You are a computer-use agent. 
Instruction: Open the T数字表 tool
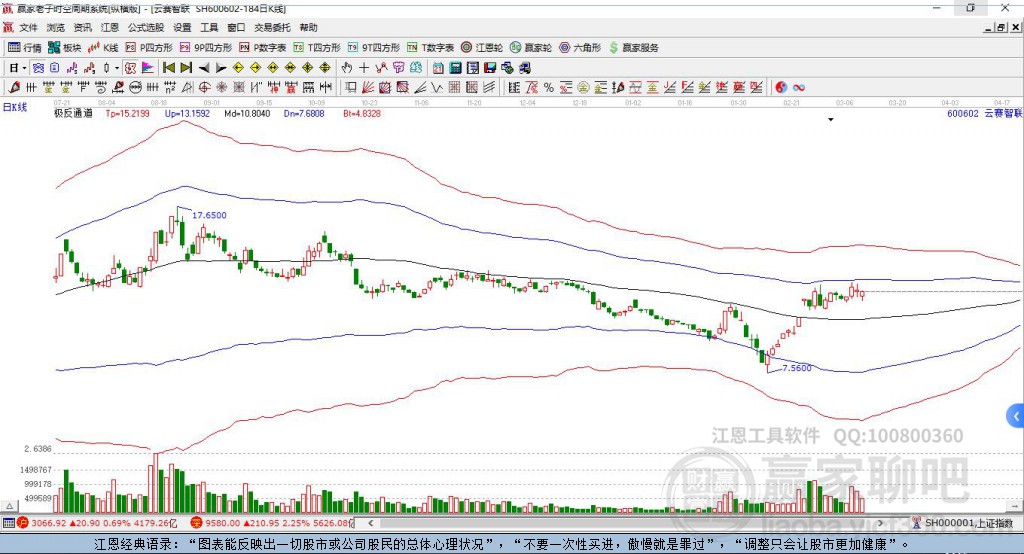(x=430, y=48)
